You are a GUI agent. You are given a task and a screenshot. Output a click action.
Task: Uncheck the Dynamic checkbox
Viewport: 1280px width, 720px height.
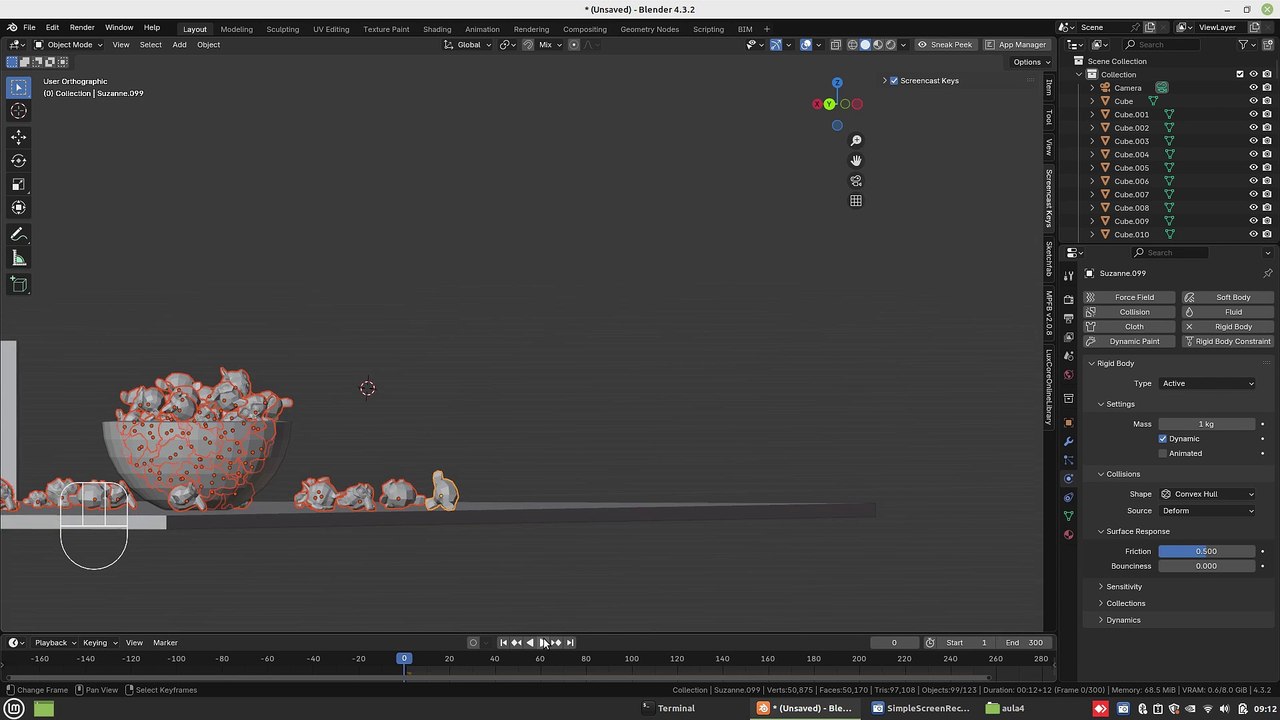pos(1163,439)
